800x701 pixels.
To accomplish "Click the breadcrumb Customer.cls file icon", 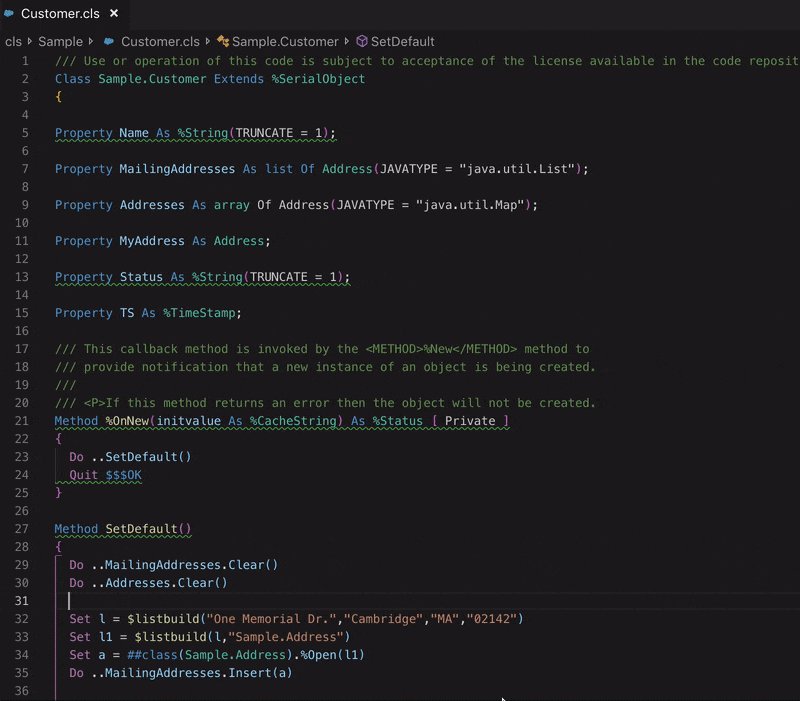I will [109, 41].
